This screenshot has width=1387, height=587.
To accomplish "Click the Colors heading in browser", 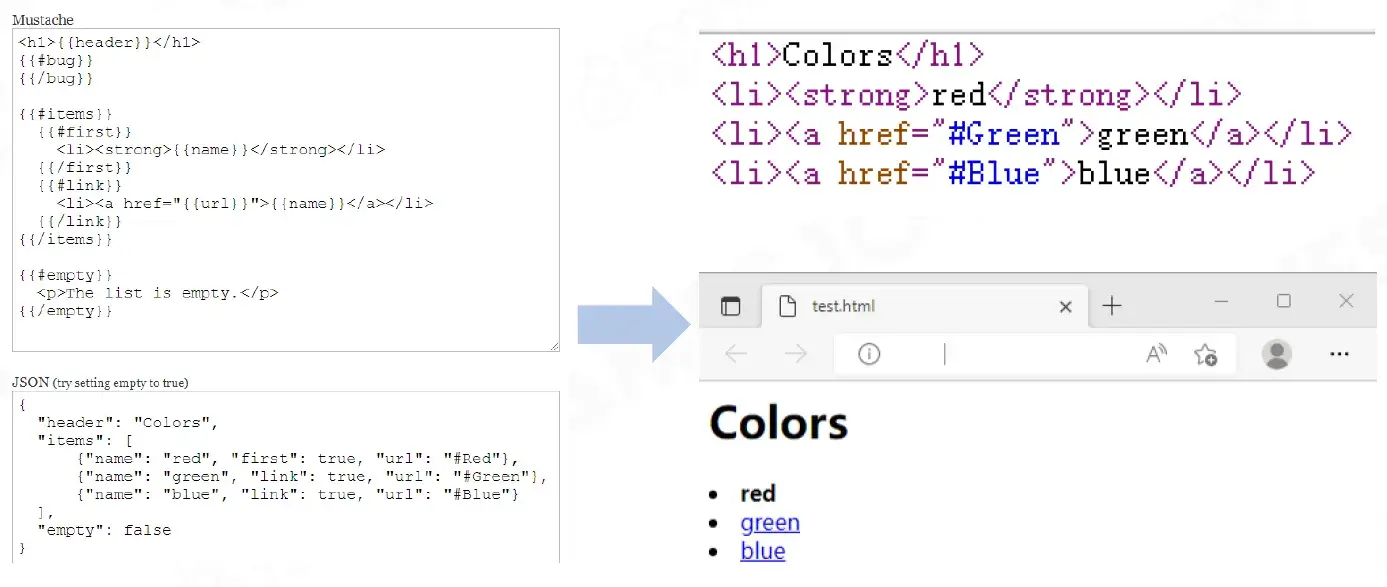I will point(779,423).
